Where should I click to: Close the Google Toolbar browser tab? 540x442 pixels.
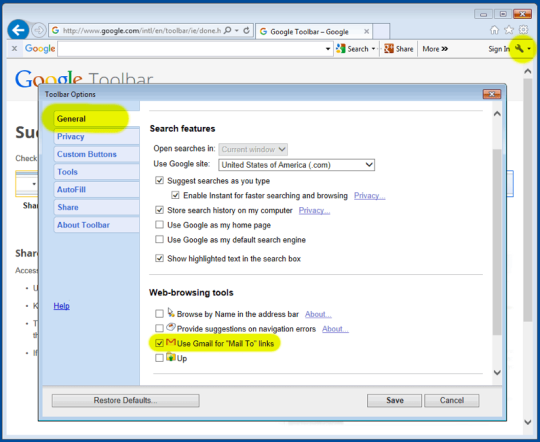point(366,31)
